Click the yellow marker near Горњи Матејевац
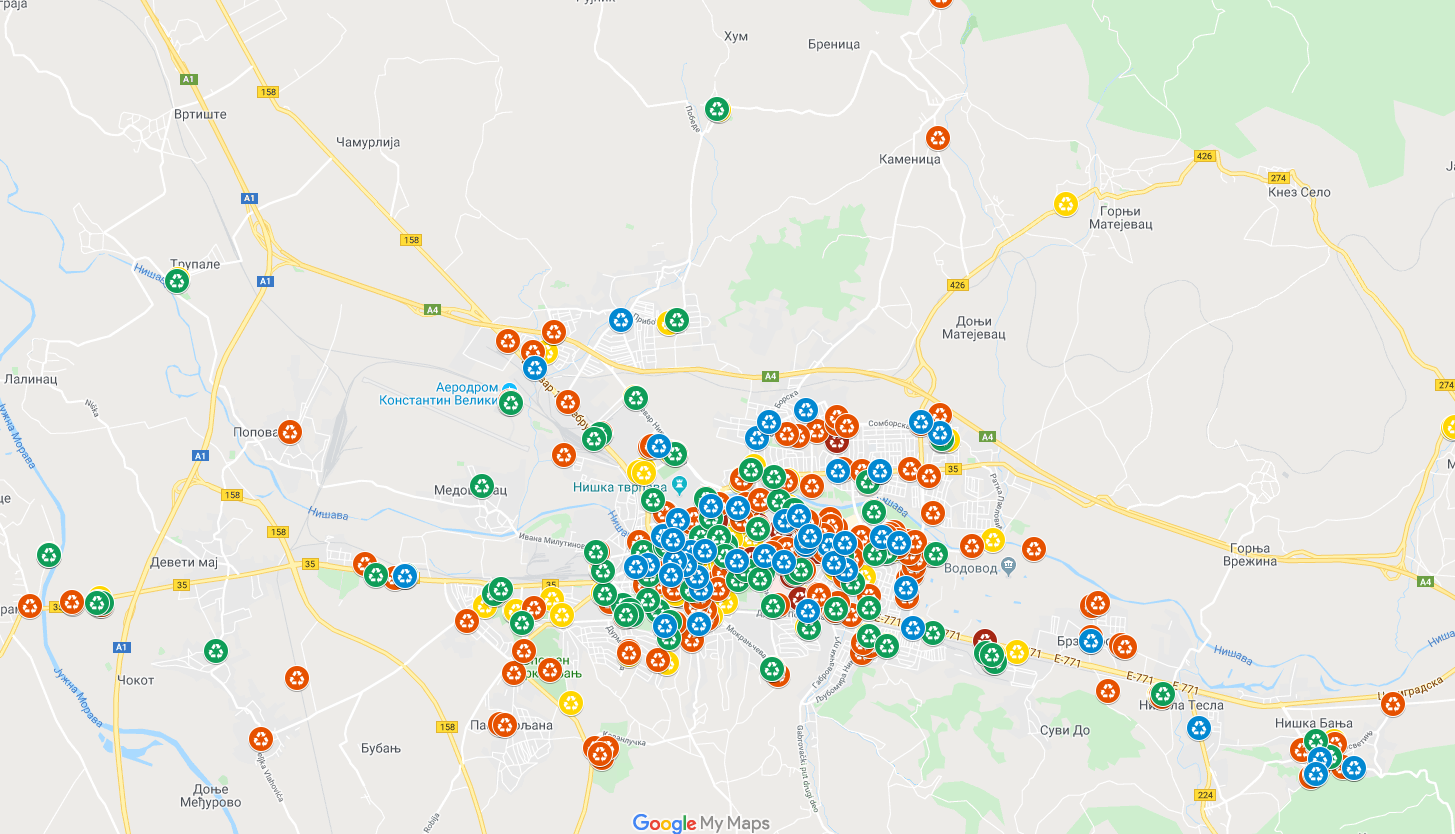Viewport: 1455px width, 834px height. coord(1066,203)
